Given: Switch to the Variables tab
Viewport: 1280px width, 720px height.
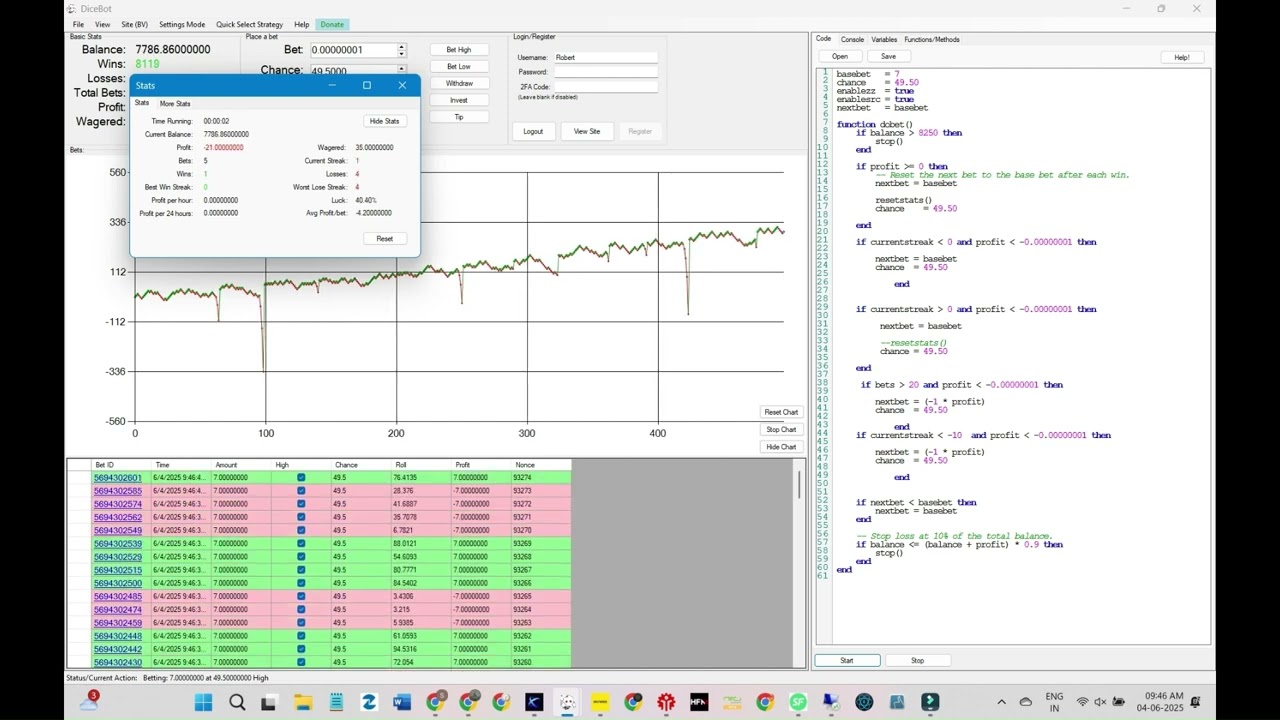Looking at the screenshot, I should [884, 39].
